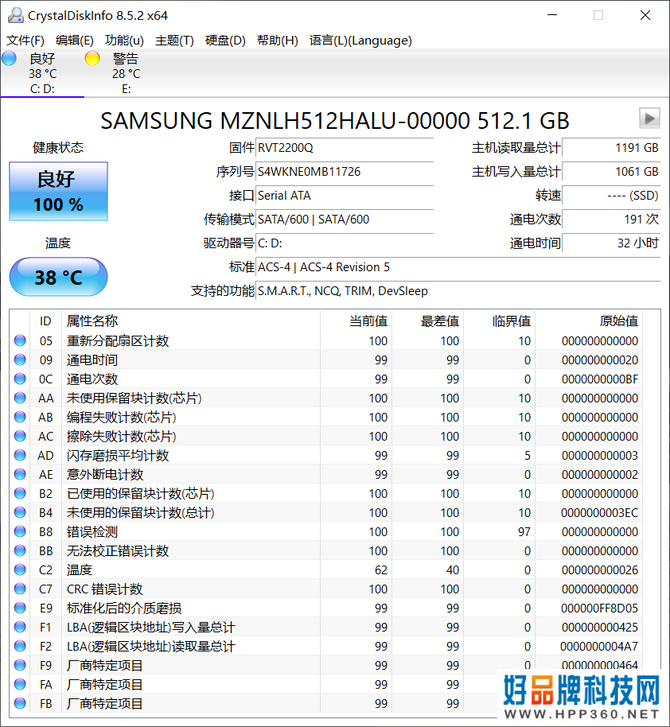This screenshot has height=727, width=670.
Task: Click the status dot for C2 温度
Action: click(20, 570)
